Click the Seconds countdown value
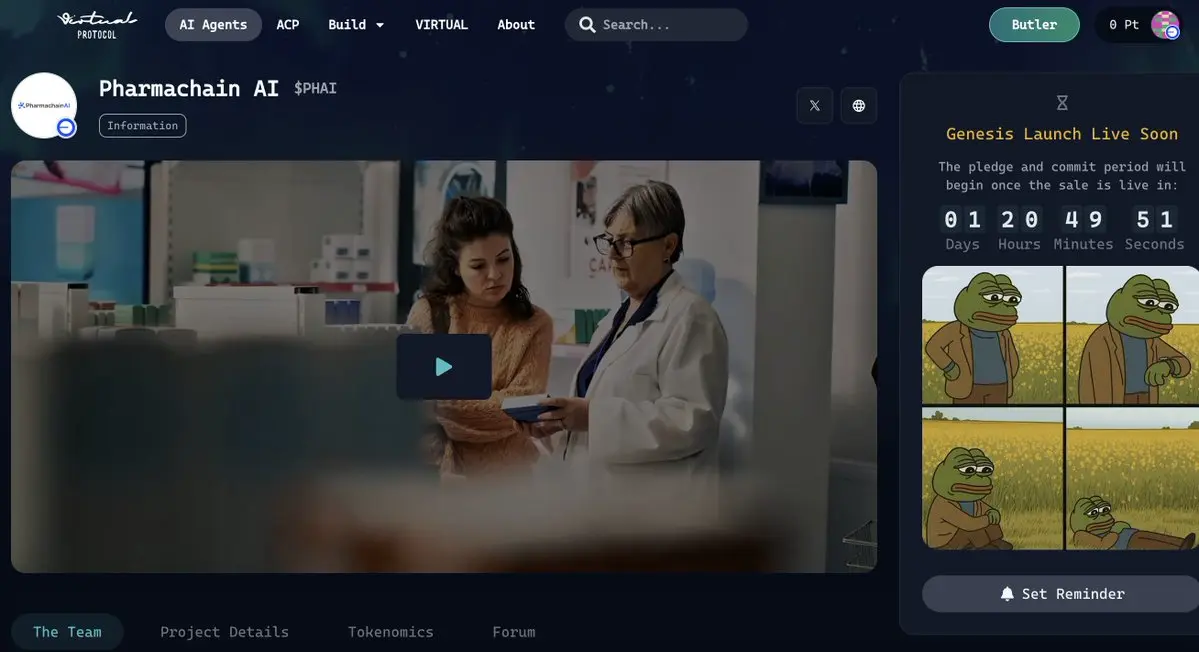This screenshot has width=1199, height=652. coord(1155,220)
